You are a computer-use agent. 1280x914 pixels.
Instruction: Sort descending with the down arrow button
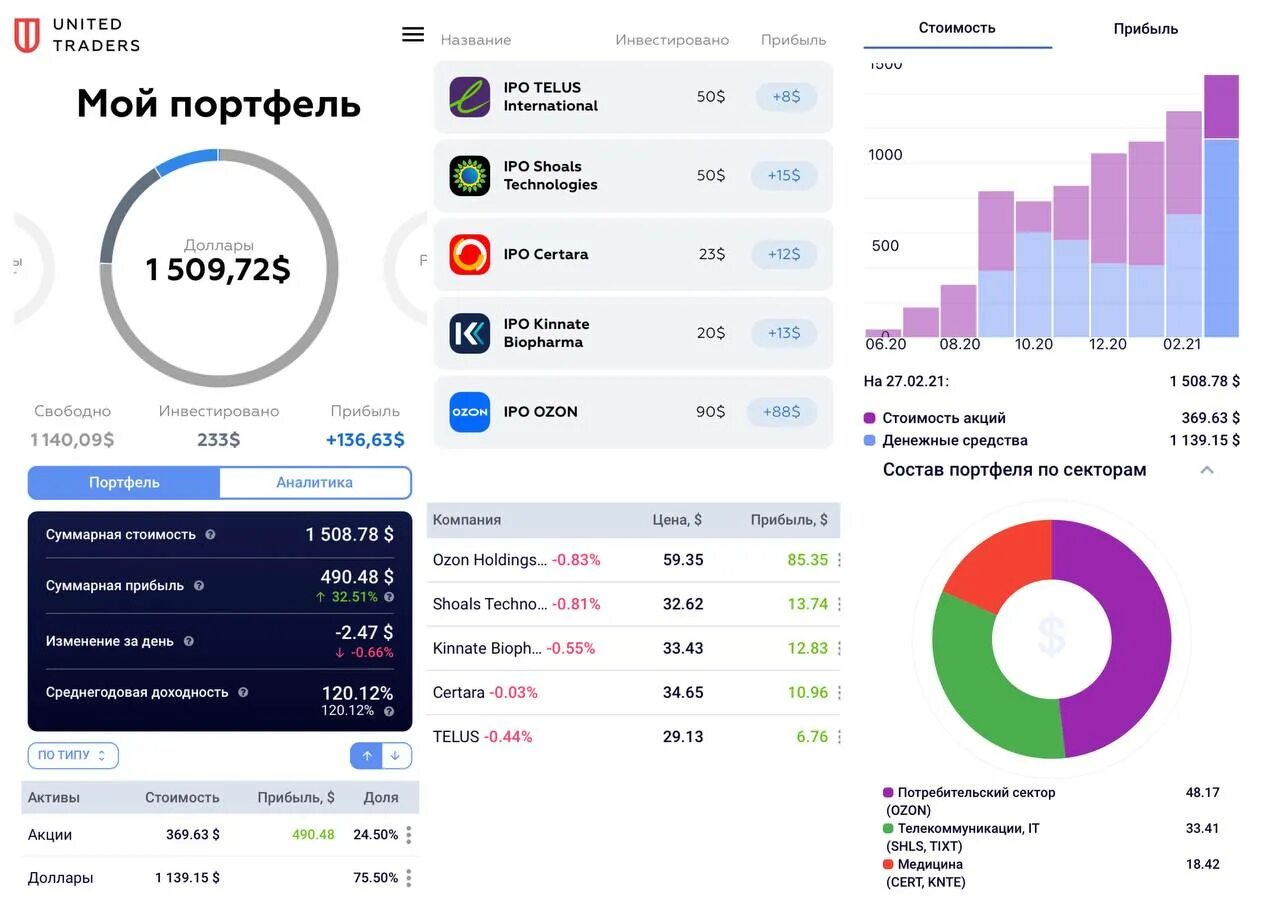point(396,756)
